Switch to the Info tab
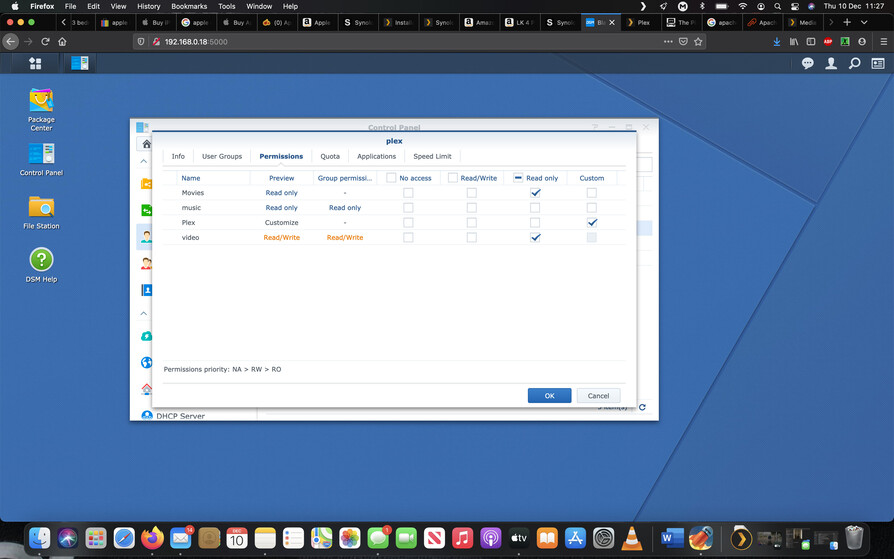Viewport: 894px width, 559px height. (x=178, y=156)
